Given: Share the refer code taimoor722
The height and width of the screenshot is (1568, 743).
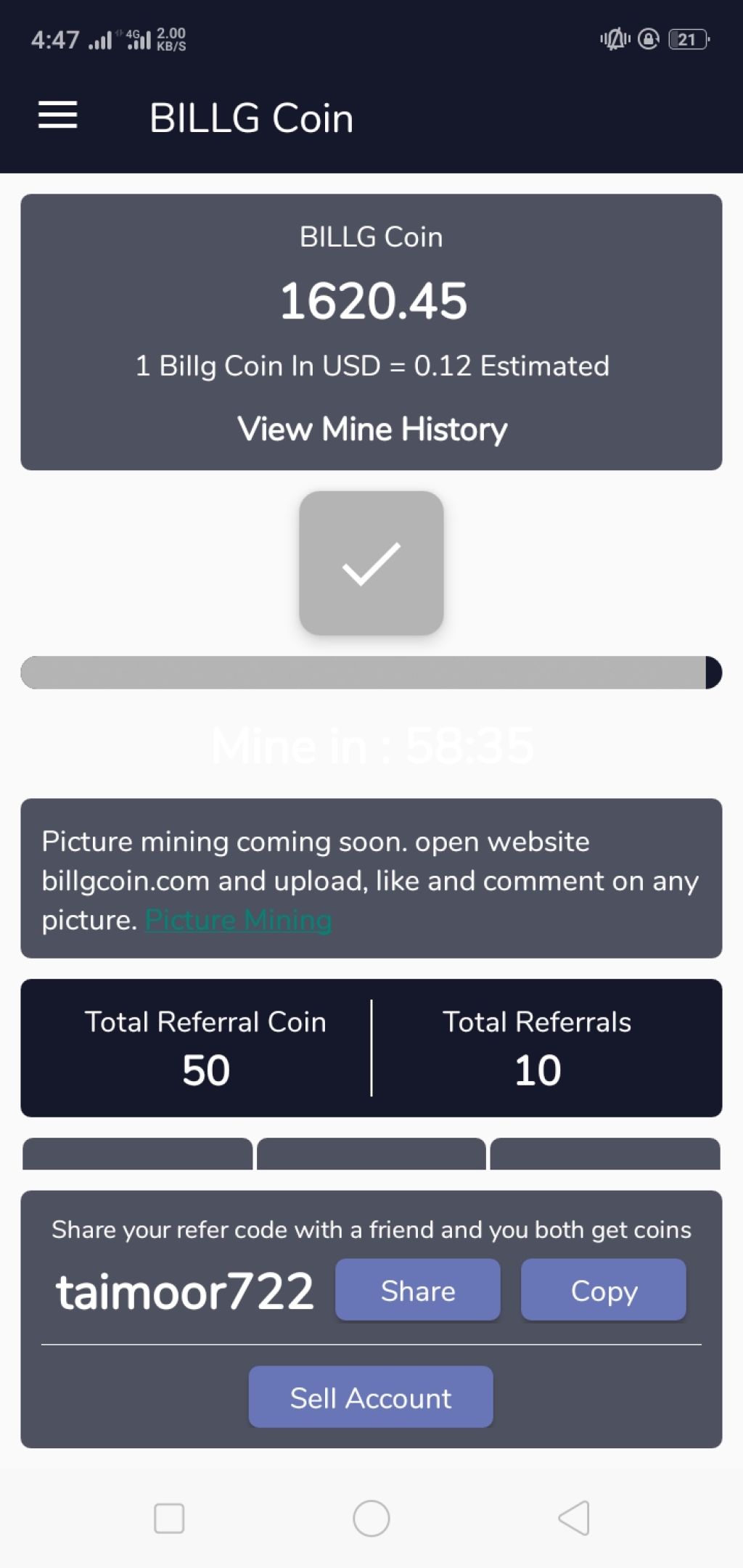Looking at the screenshot, I should pos(417,1290).
